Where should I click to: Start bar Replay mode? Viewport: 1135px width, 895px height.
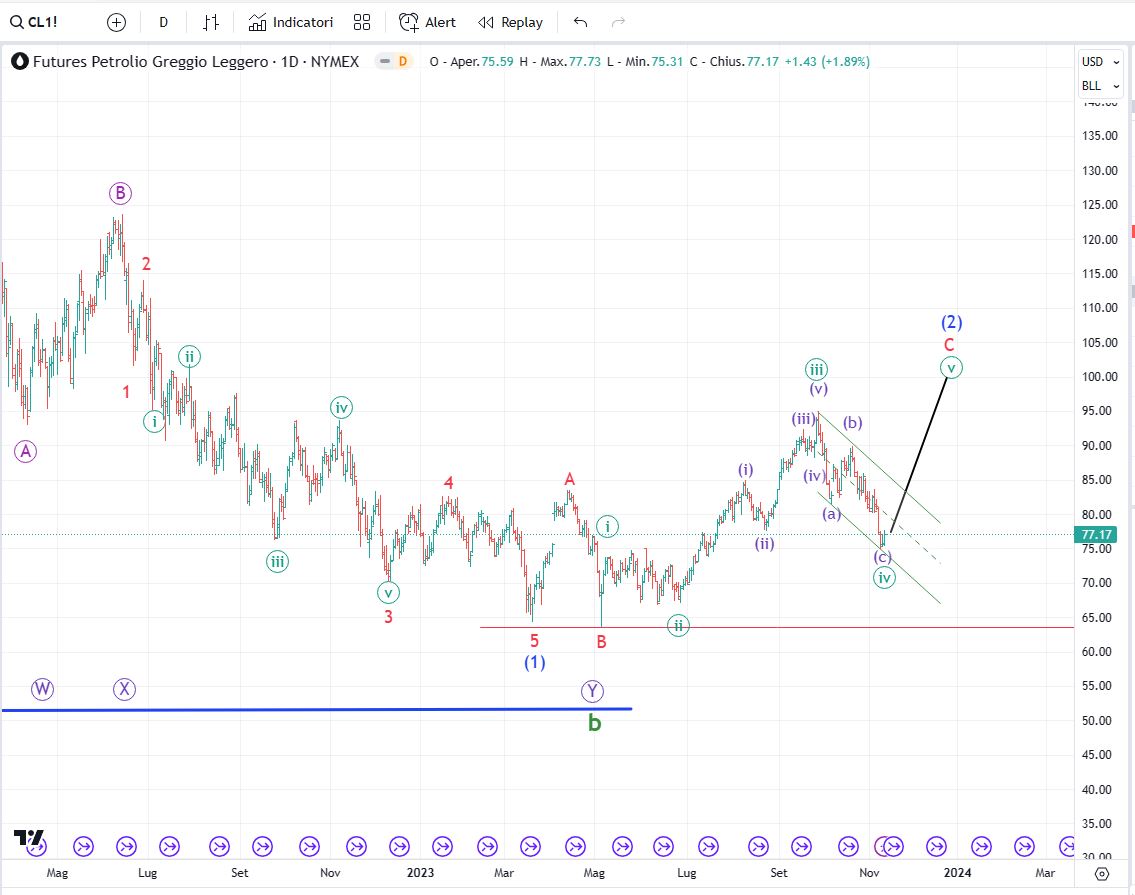pyautogui.click(x=510, y=22)
